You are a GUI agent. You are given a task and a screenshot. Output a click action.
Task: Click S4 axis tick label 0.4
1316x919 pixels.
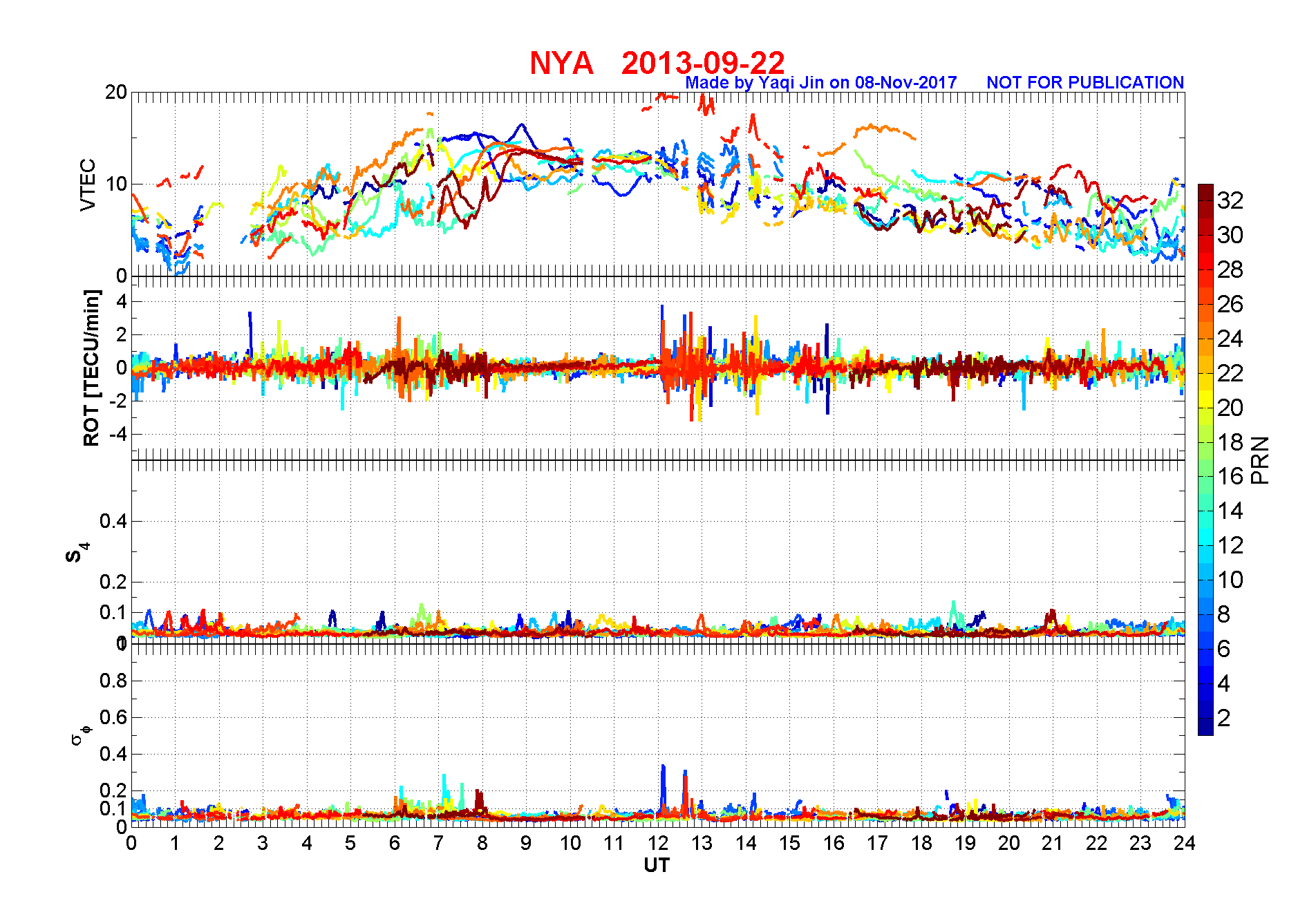pyautogui.click(x=113, y=521)
